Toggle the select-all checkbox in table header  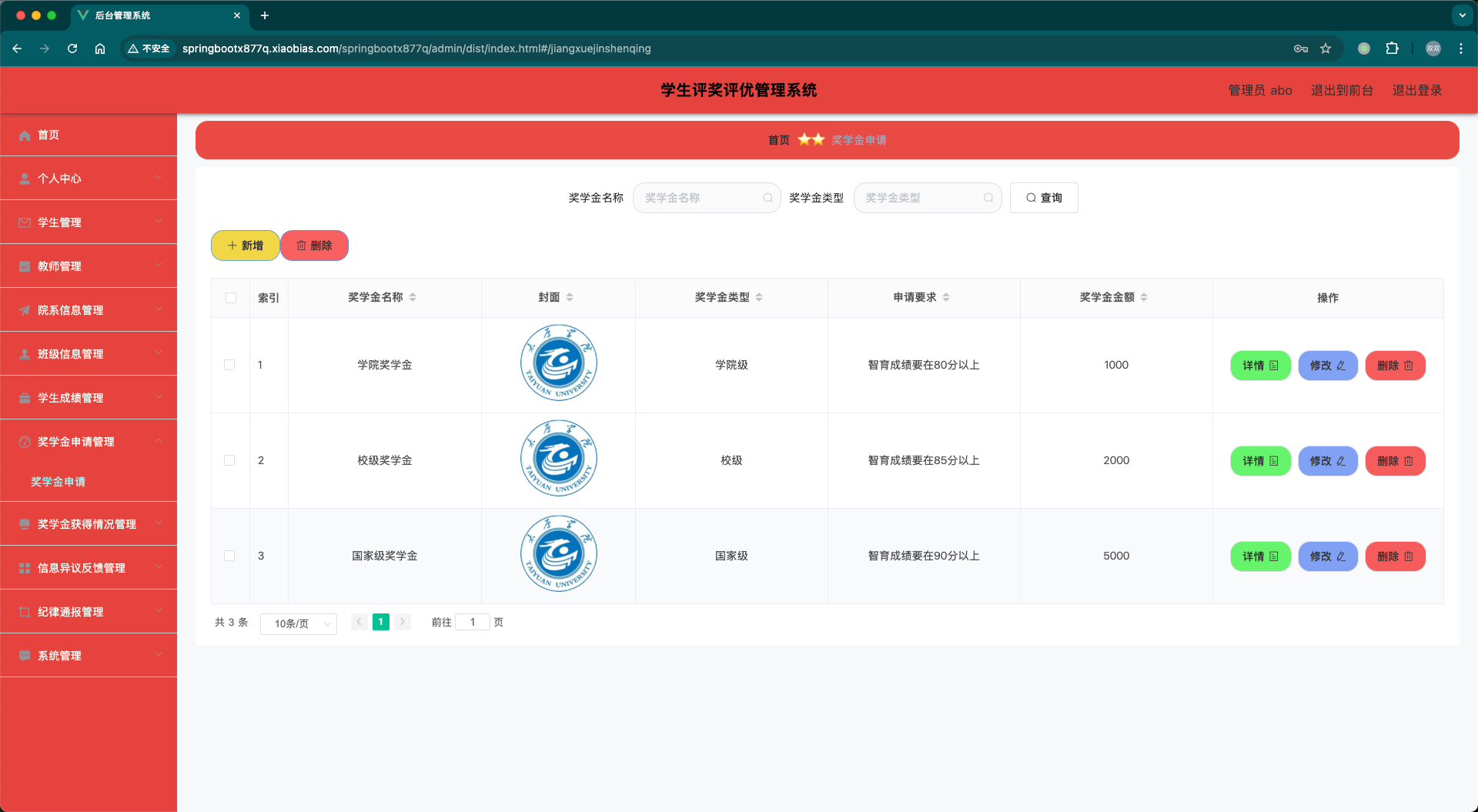point(231,298)
